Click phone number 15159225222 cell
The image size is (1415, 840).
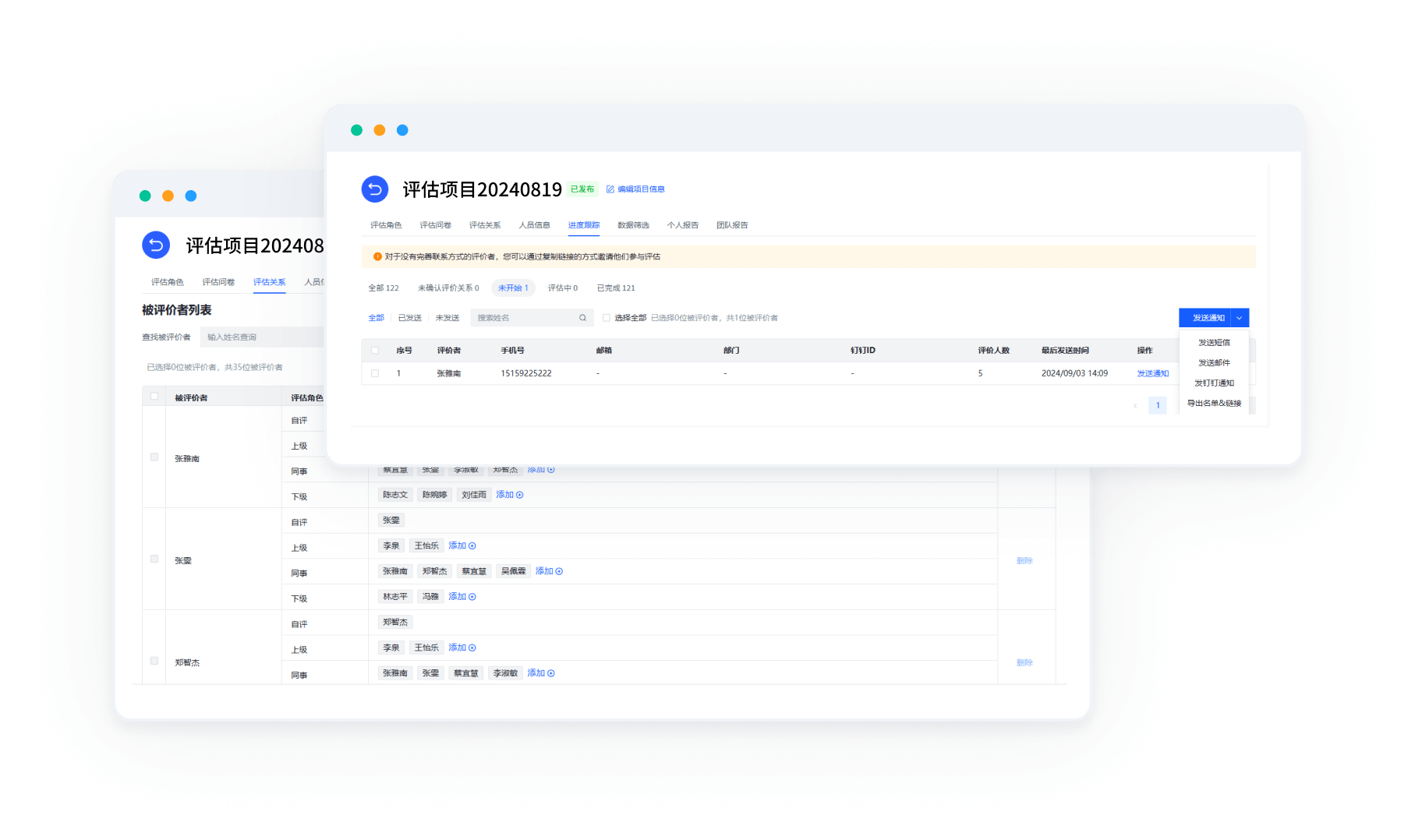pyautogui.click(x=526, y=374)
